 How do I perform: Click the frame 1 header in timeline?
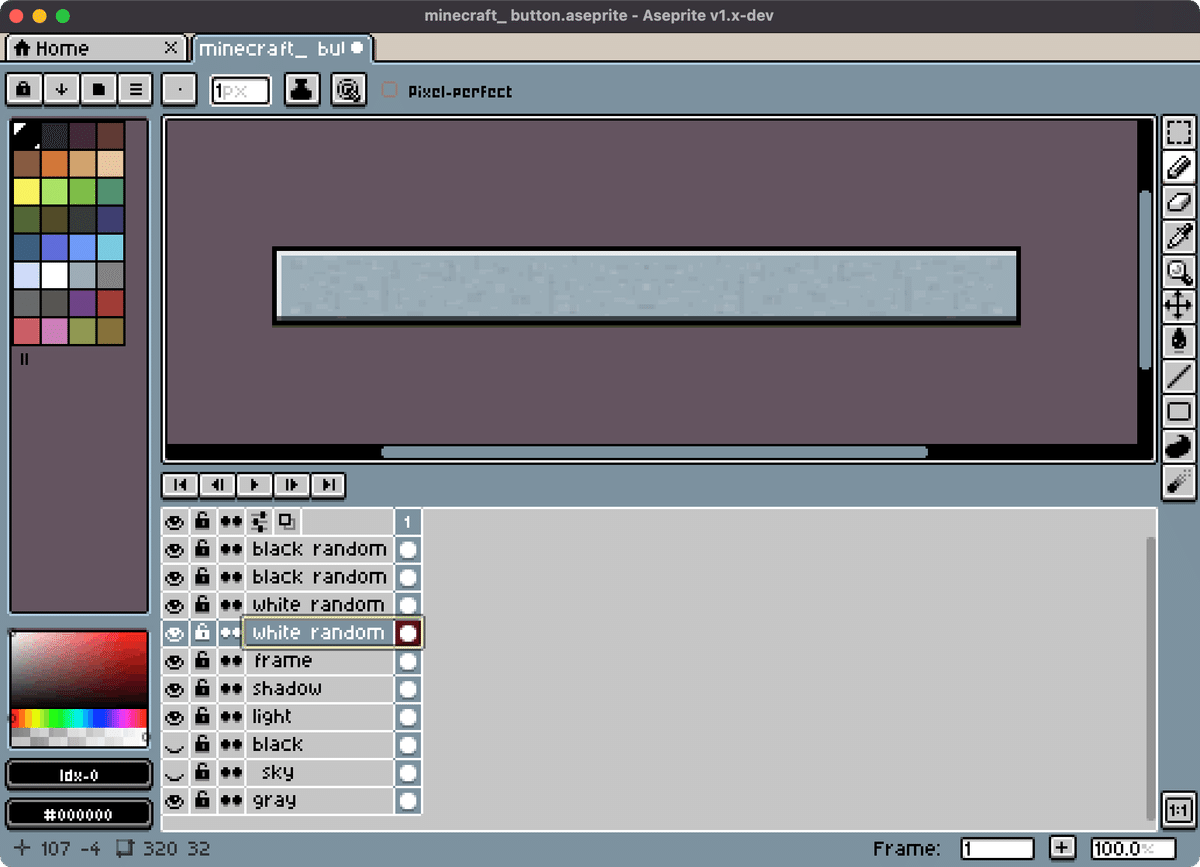(x=408, y=521)
